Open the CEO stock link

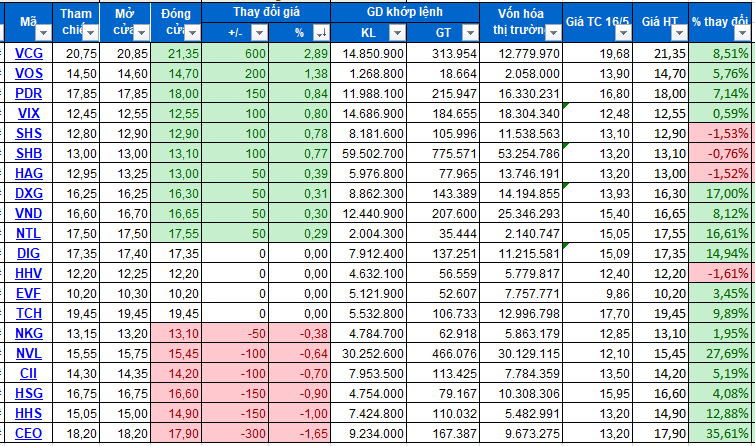point(28,433)
